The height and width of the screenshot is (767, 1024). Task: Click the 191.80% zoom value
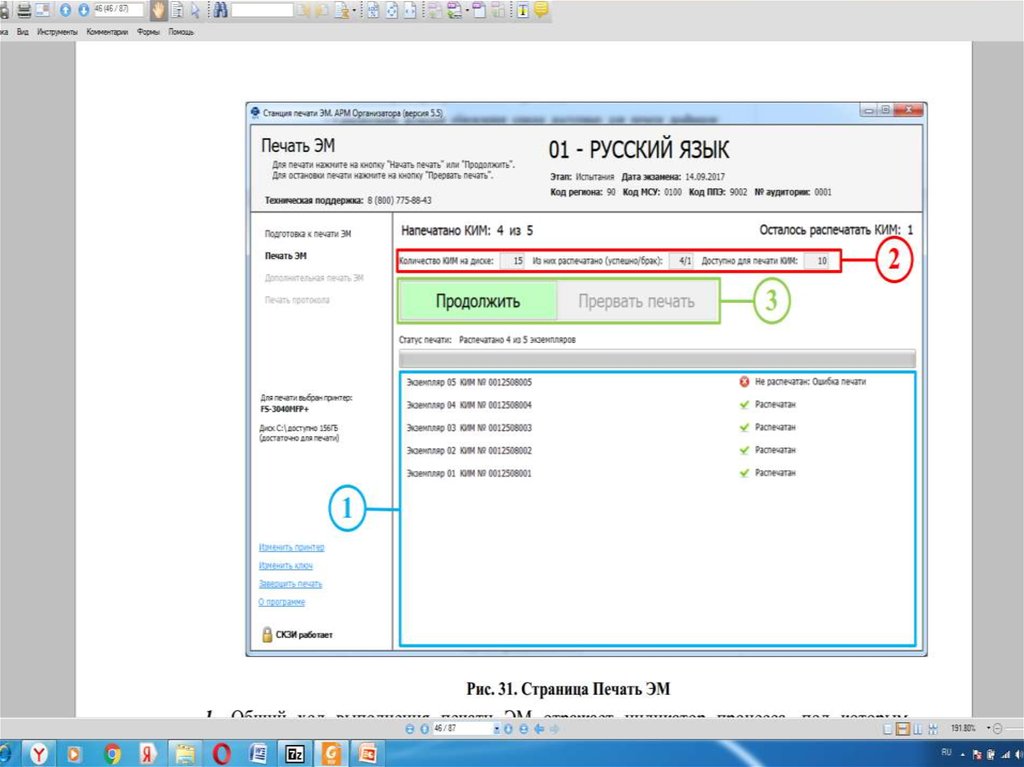pyautogui.click(x=963, y=728)
